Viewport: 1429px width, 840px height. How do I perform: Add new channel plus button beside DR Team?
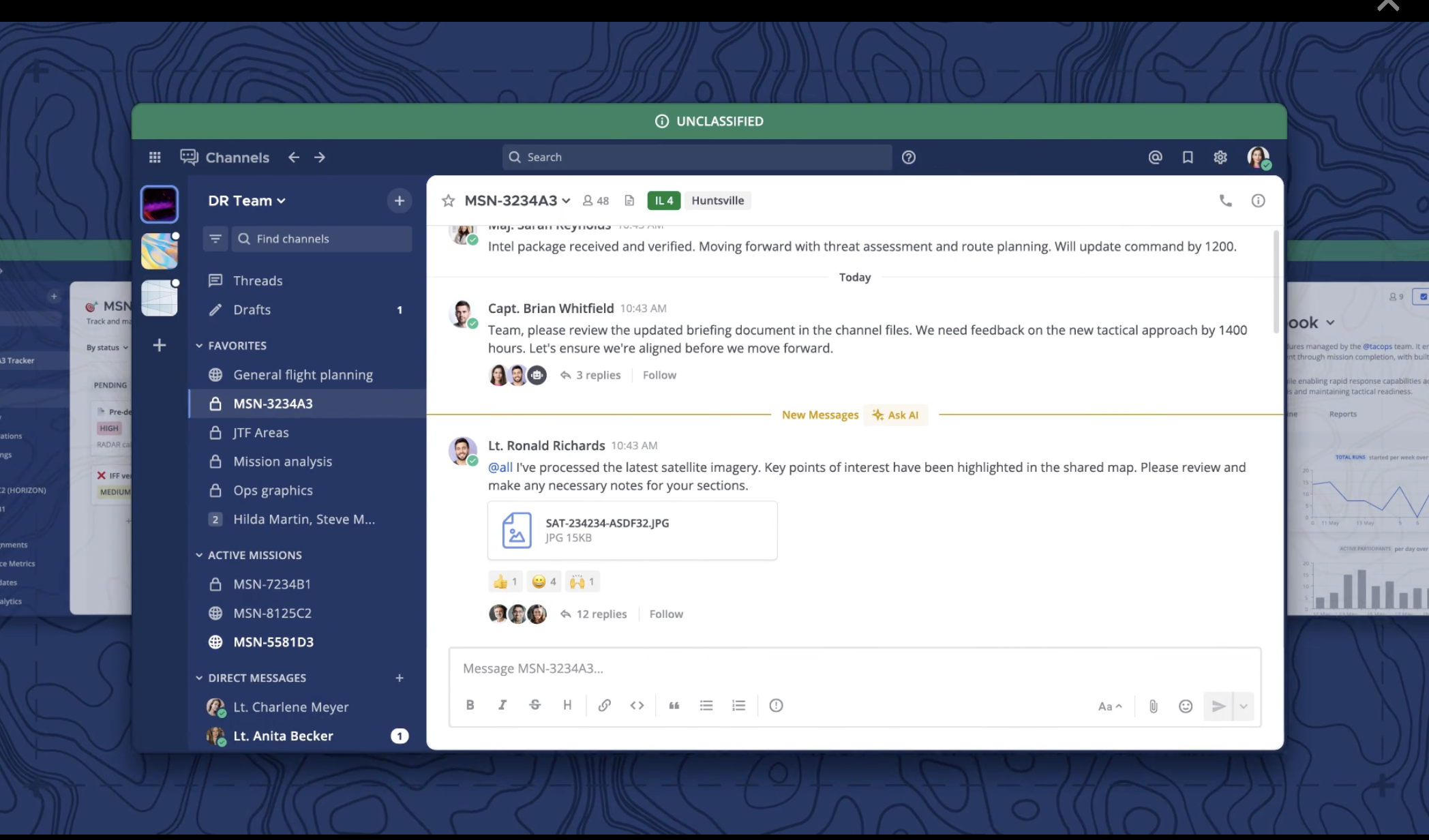[400, 200]
